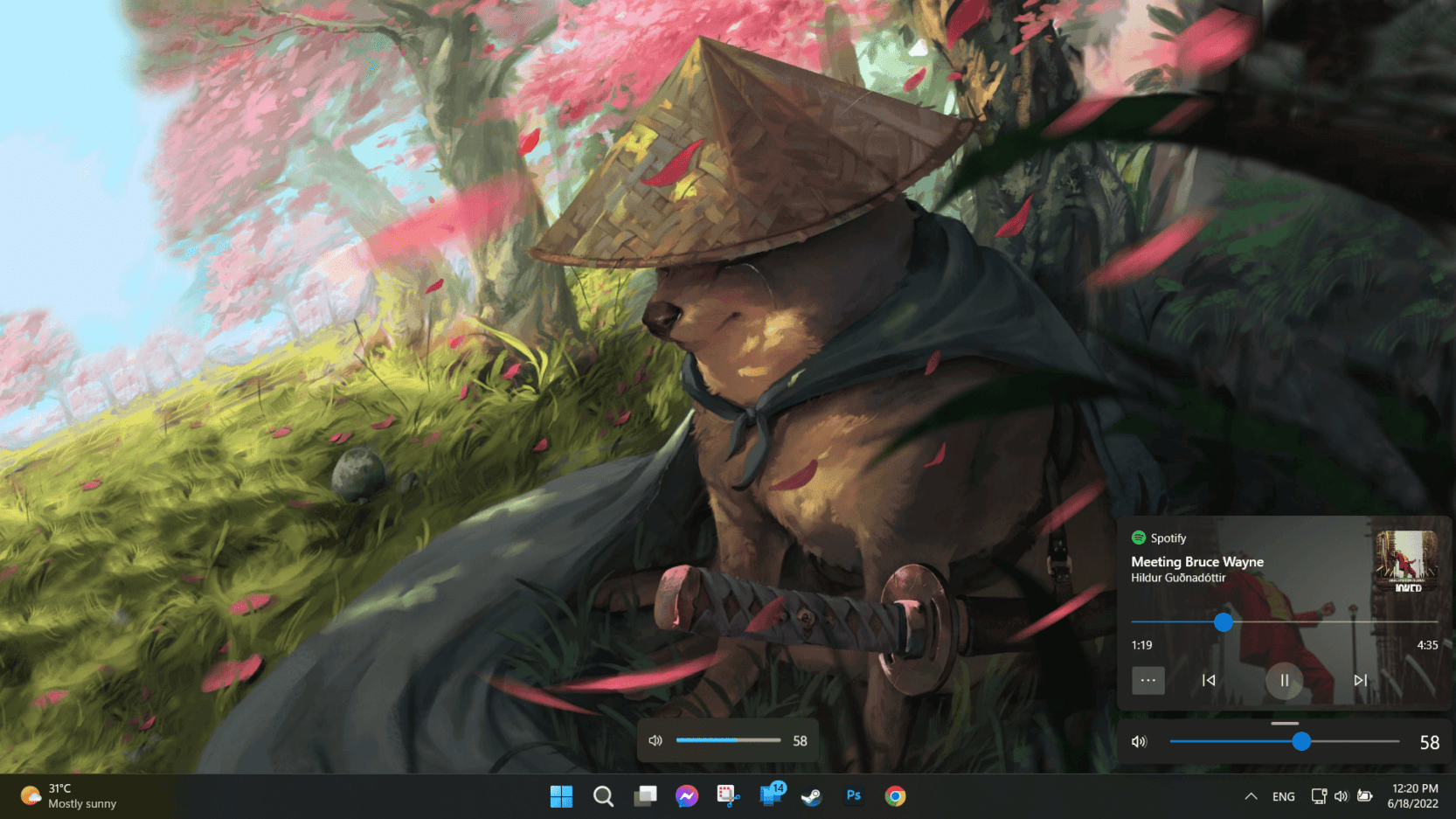Click the volume slider thumb under the Spotify flyout

click(x=1301, y=741)
